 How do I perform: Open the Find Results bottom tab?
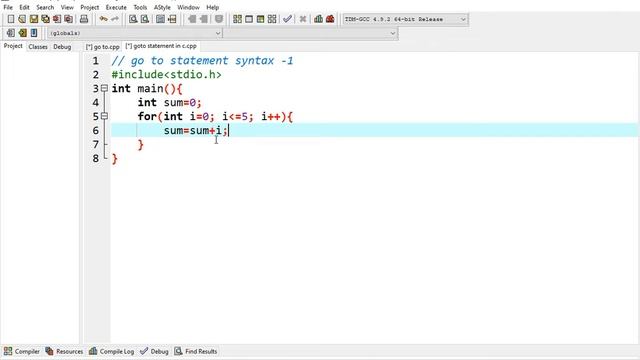coord(196,351)
